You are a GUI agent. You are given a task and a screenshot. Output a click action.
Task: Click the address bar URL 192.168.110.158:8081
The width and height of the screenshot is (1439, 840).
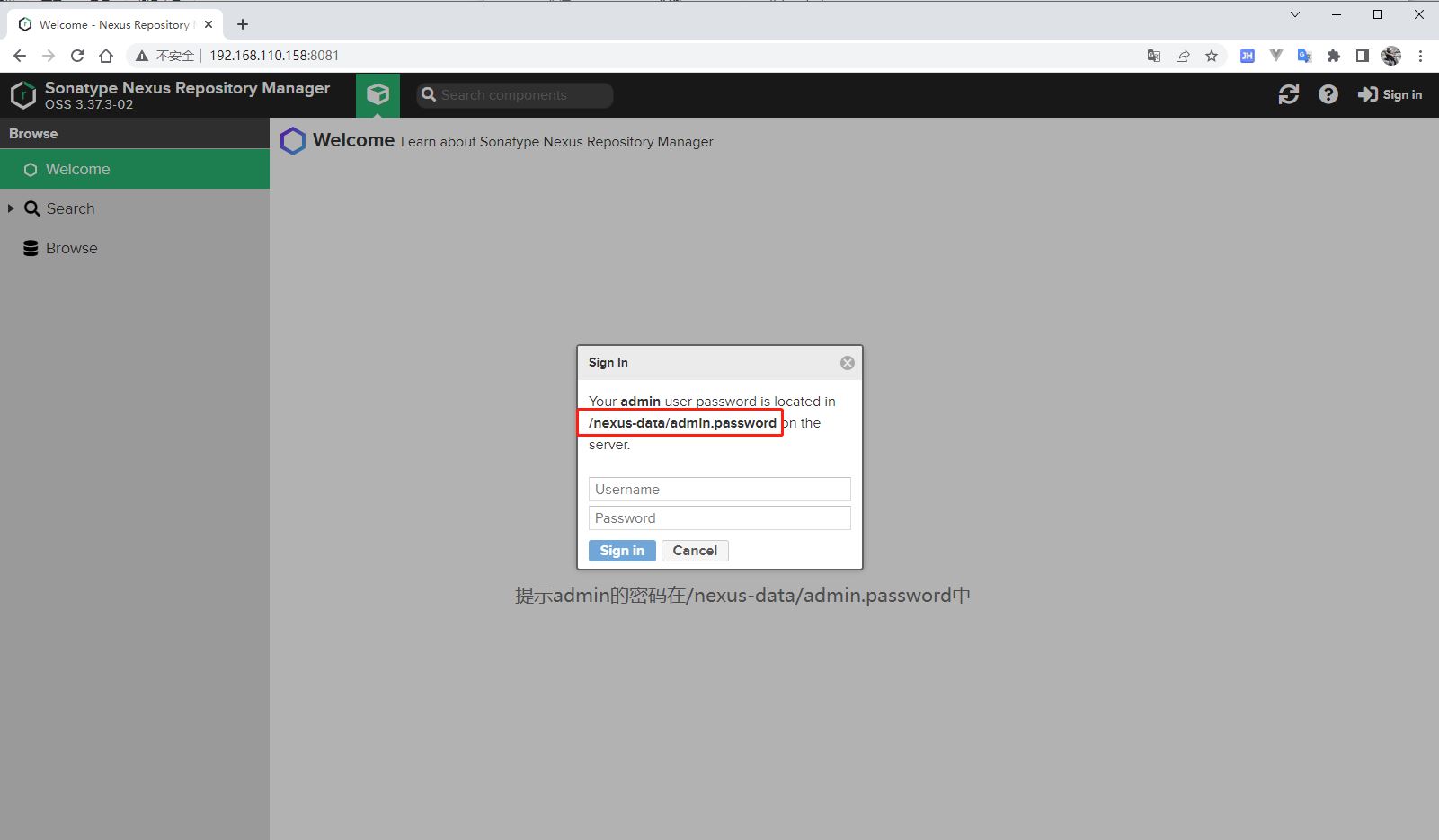pos(274,56)
